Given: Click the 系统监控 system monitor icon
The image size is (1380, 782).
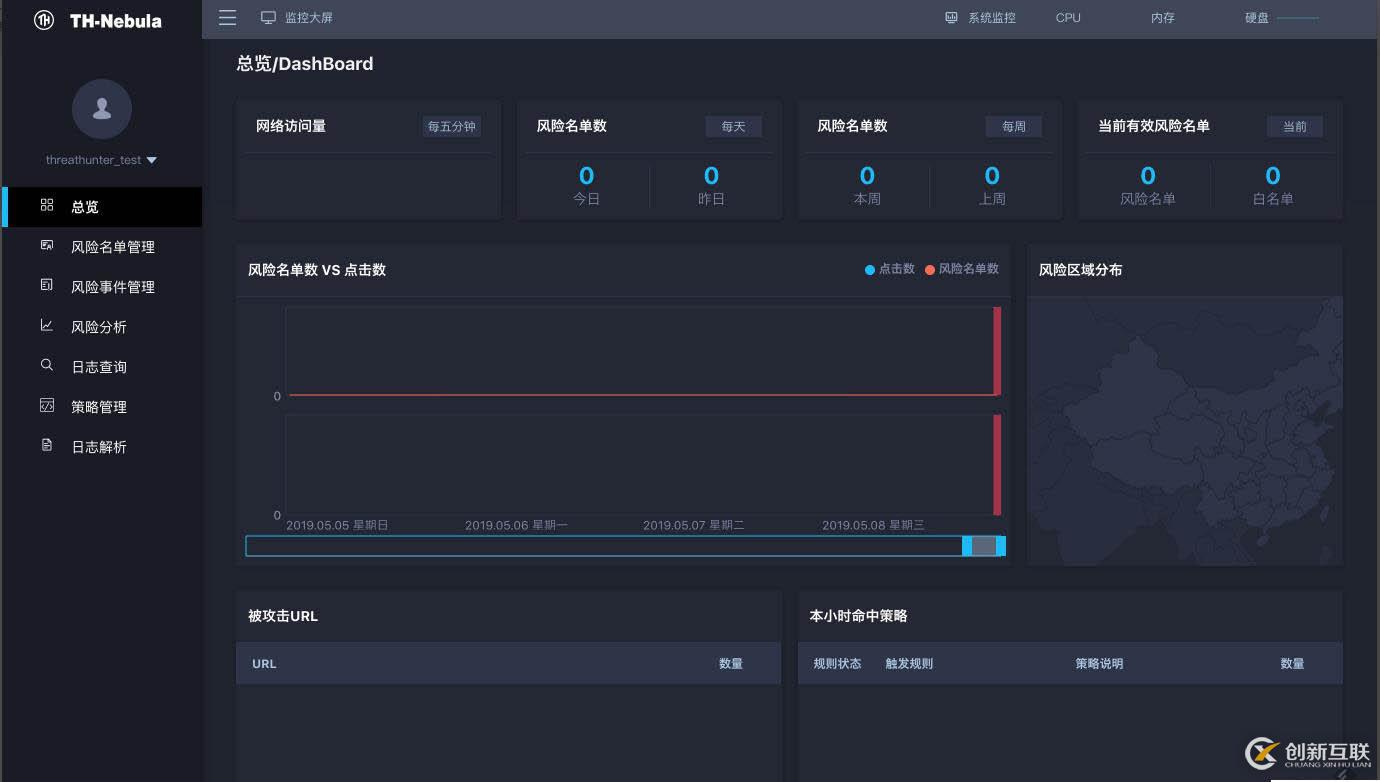Looking at the screenshot, I should click(951, 18).
